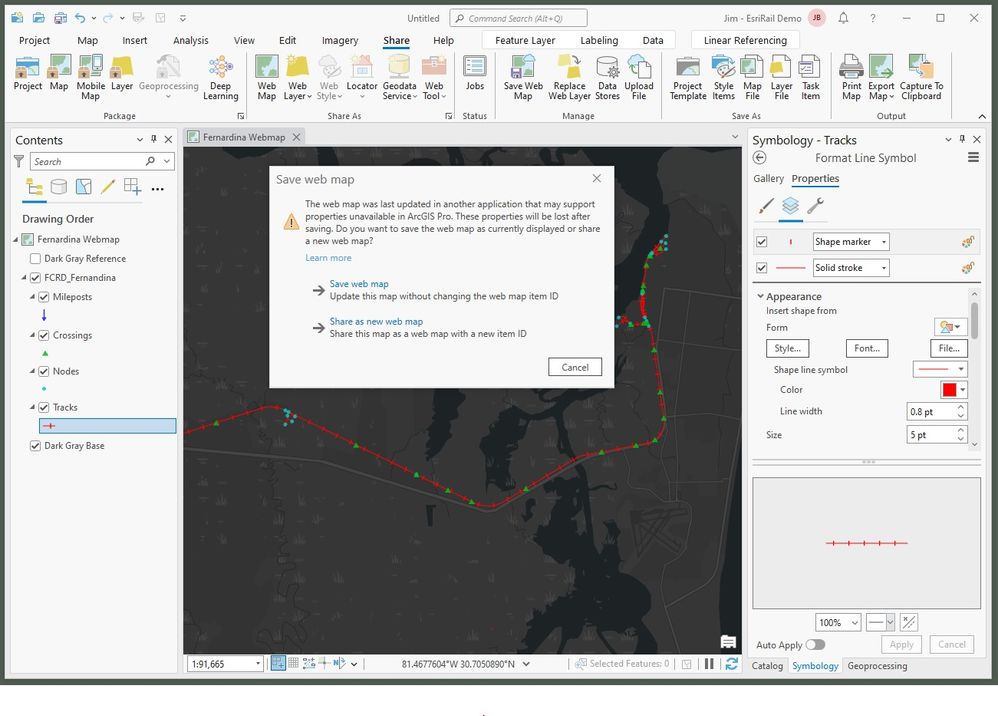Image resolution: width=998 pixels, height=716 pixels.
Task: Click the Style... button
Action: click(x=787, y=348)
